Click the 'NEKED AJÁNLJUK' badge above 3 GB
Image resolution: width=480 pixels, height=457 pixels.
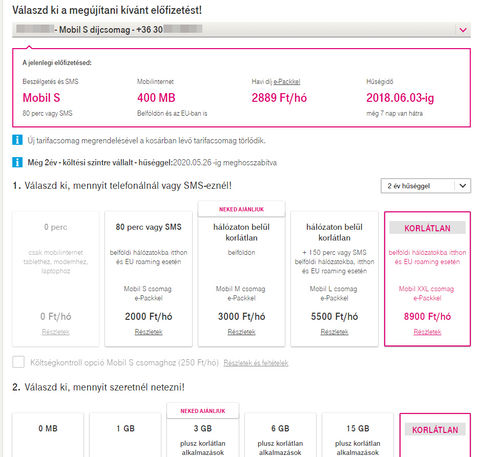[203, 411]
